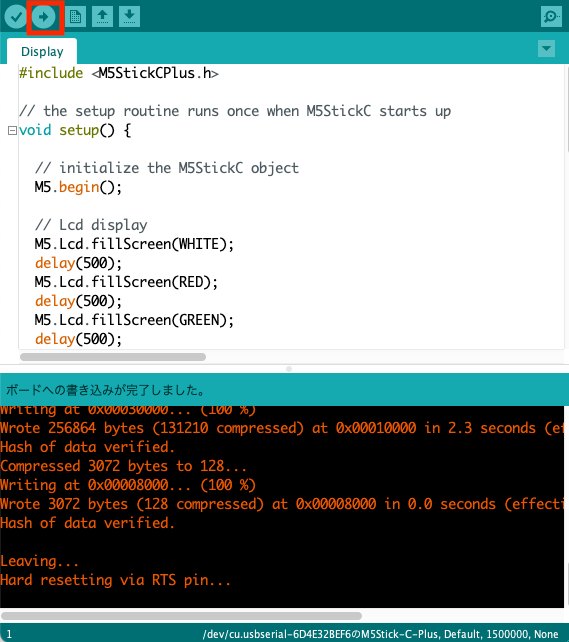
Task: Click the M5.Lcd.fillScreen(GREEN); line
Action: point(134,320)
